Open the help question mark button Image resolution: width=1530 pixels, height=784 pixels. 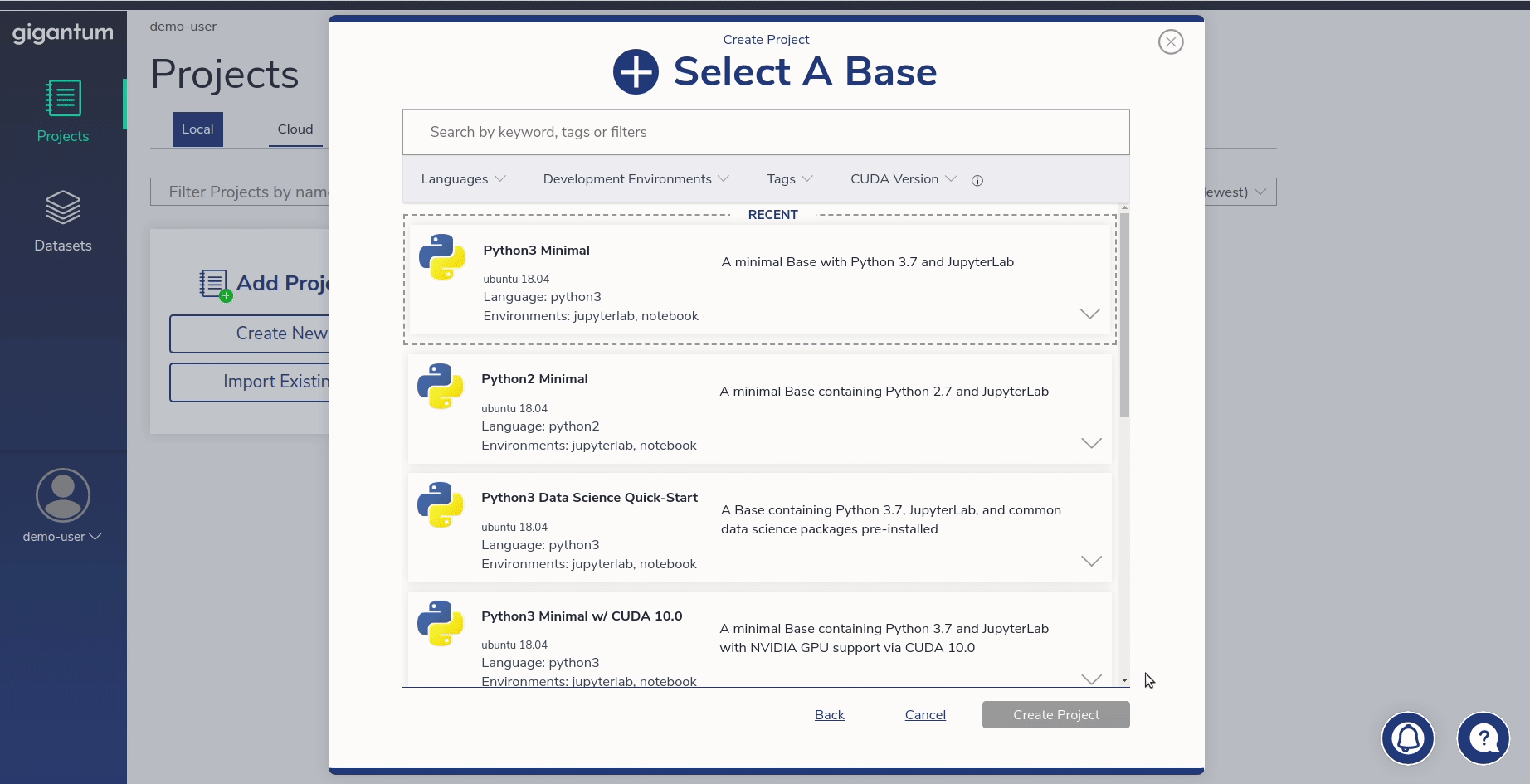(1484, 738)
